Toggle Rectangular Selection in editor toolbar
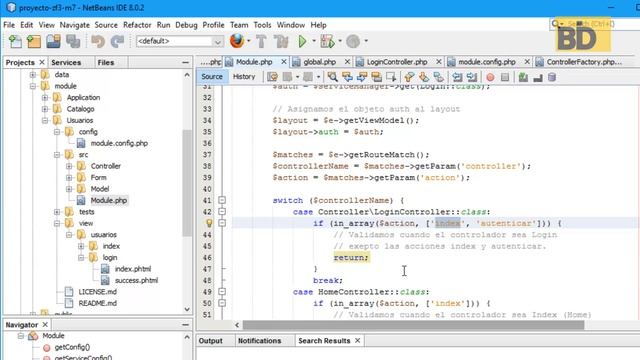Screen dimensions: 640x360 [x=391, y=77]
